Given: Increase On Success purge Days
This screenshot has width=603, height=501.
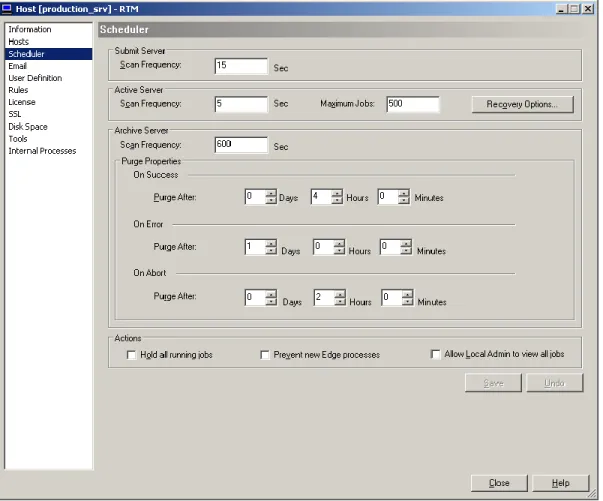Looking at the screenshot, I should pos(271,193).
